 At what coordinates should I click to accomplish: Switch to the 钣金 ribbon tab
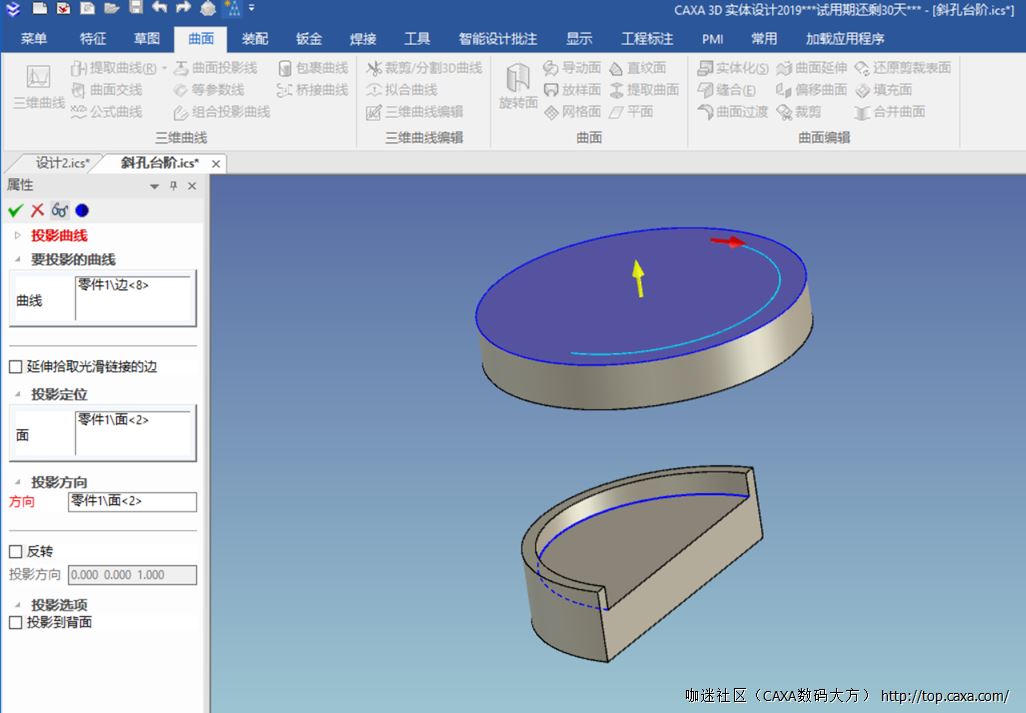pyautogui.click(x=309, y=39)
